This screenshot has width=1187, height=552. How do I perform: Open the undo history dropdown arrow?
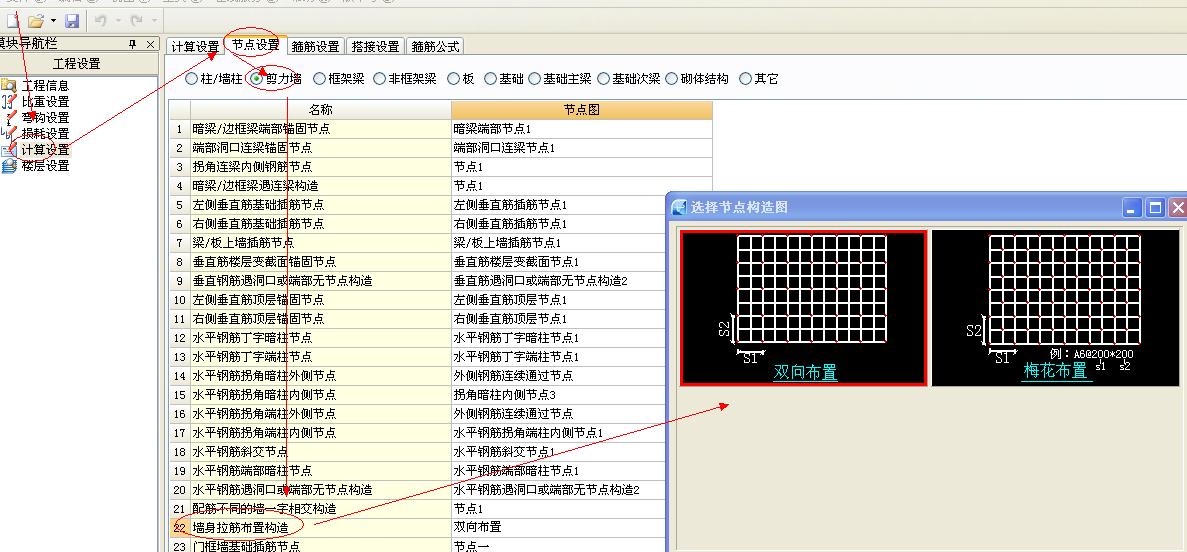[x=118, y=20]
